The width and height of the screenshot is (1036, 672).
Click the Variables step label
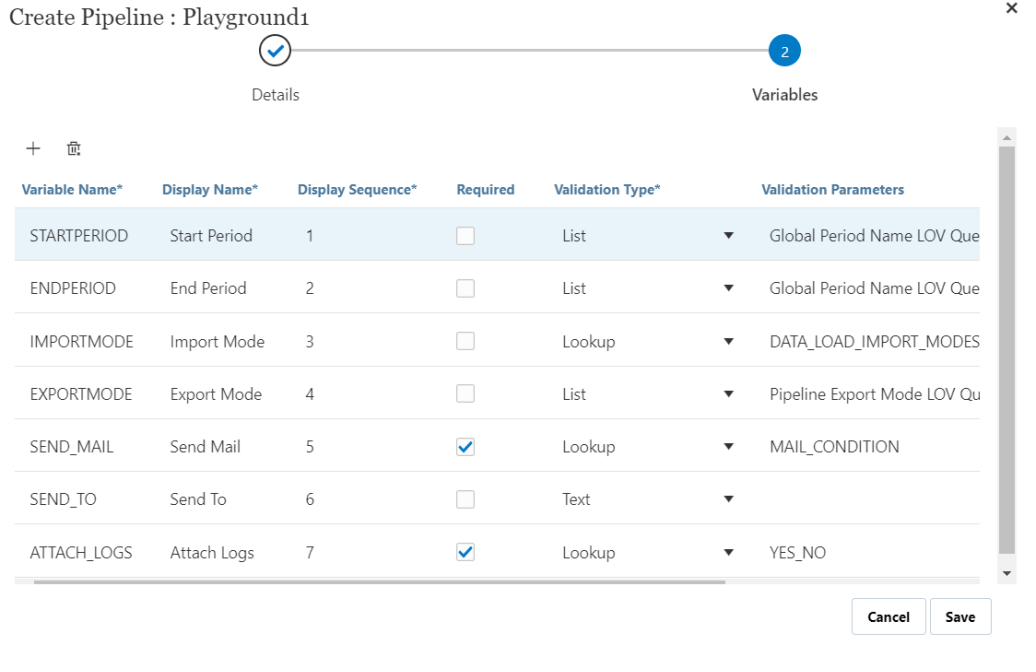784,94
